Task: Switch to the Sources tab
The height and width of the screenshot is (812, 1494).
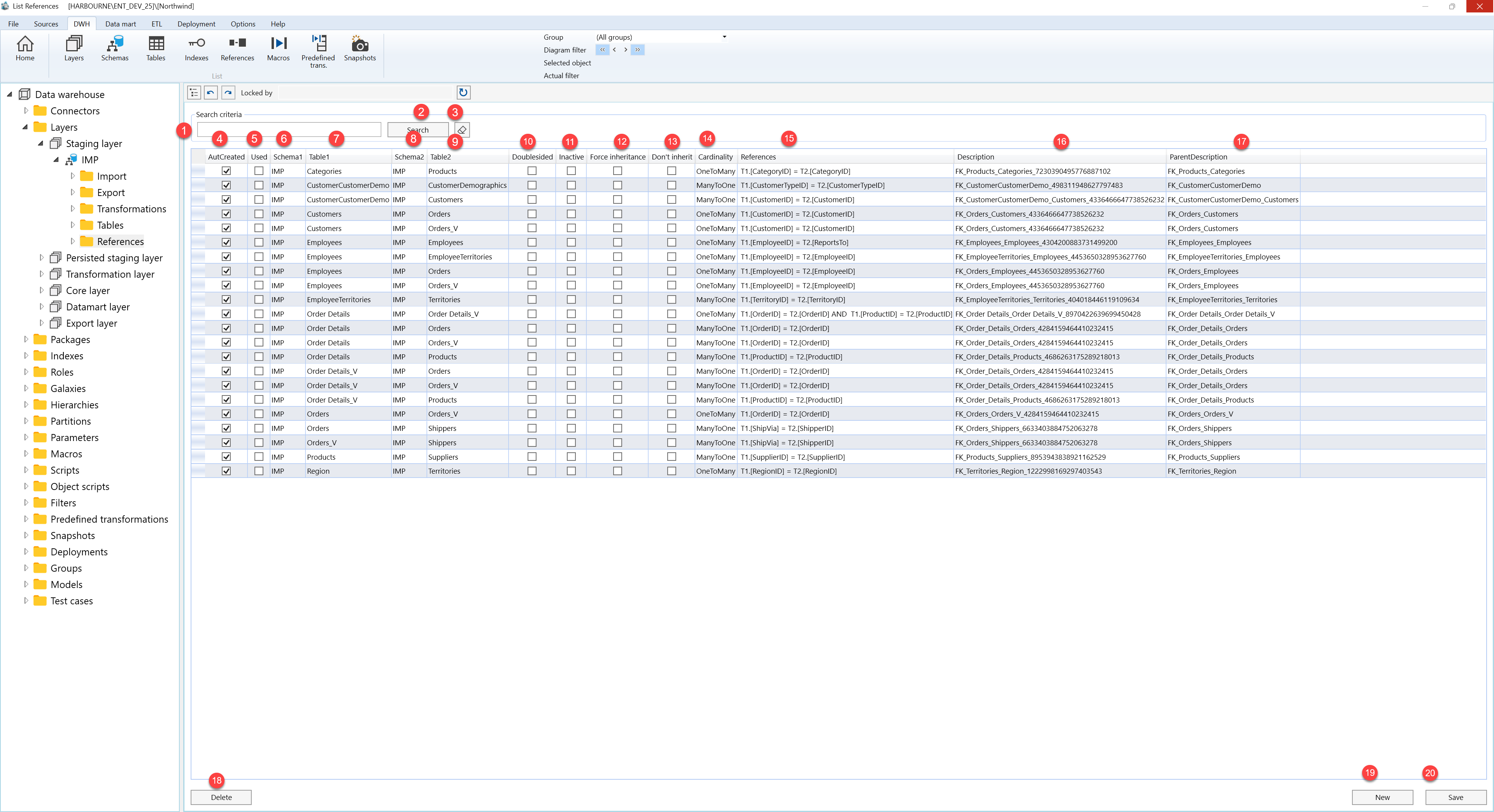Action: click(x=46, y=24)
